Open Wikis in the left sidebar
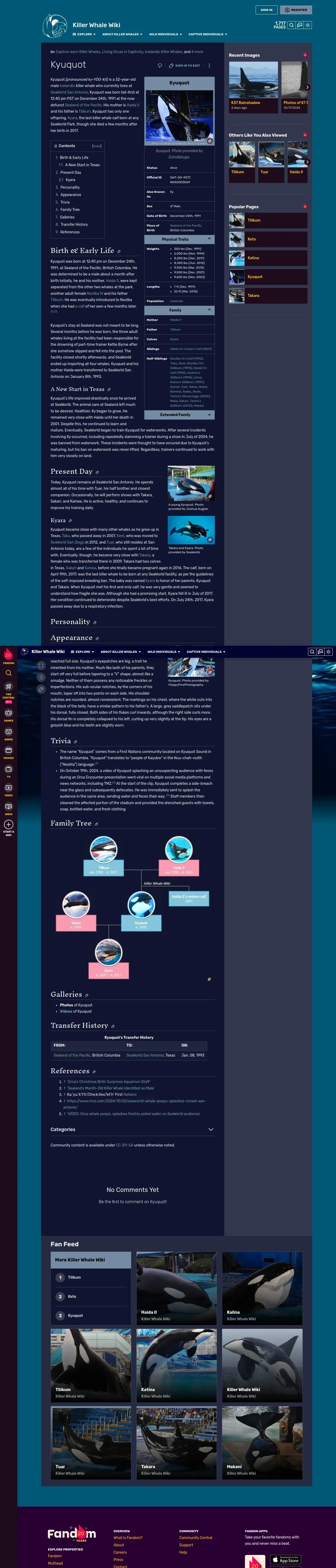The width and height of the screenshot is (336, 1568). pos(9,808)
